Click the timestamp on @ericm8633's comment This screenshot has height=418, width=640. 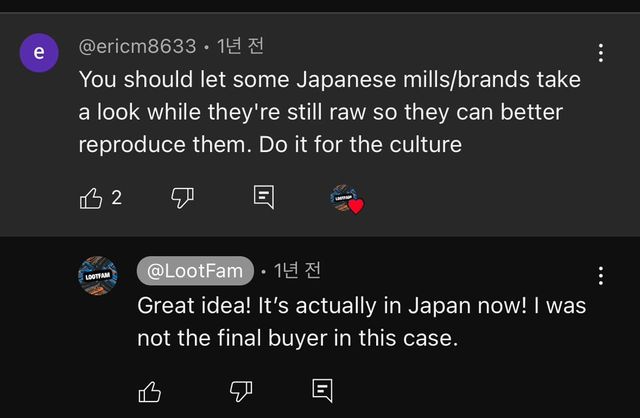(240, 46)
